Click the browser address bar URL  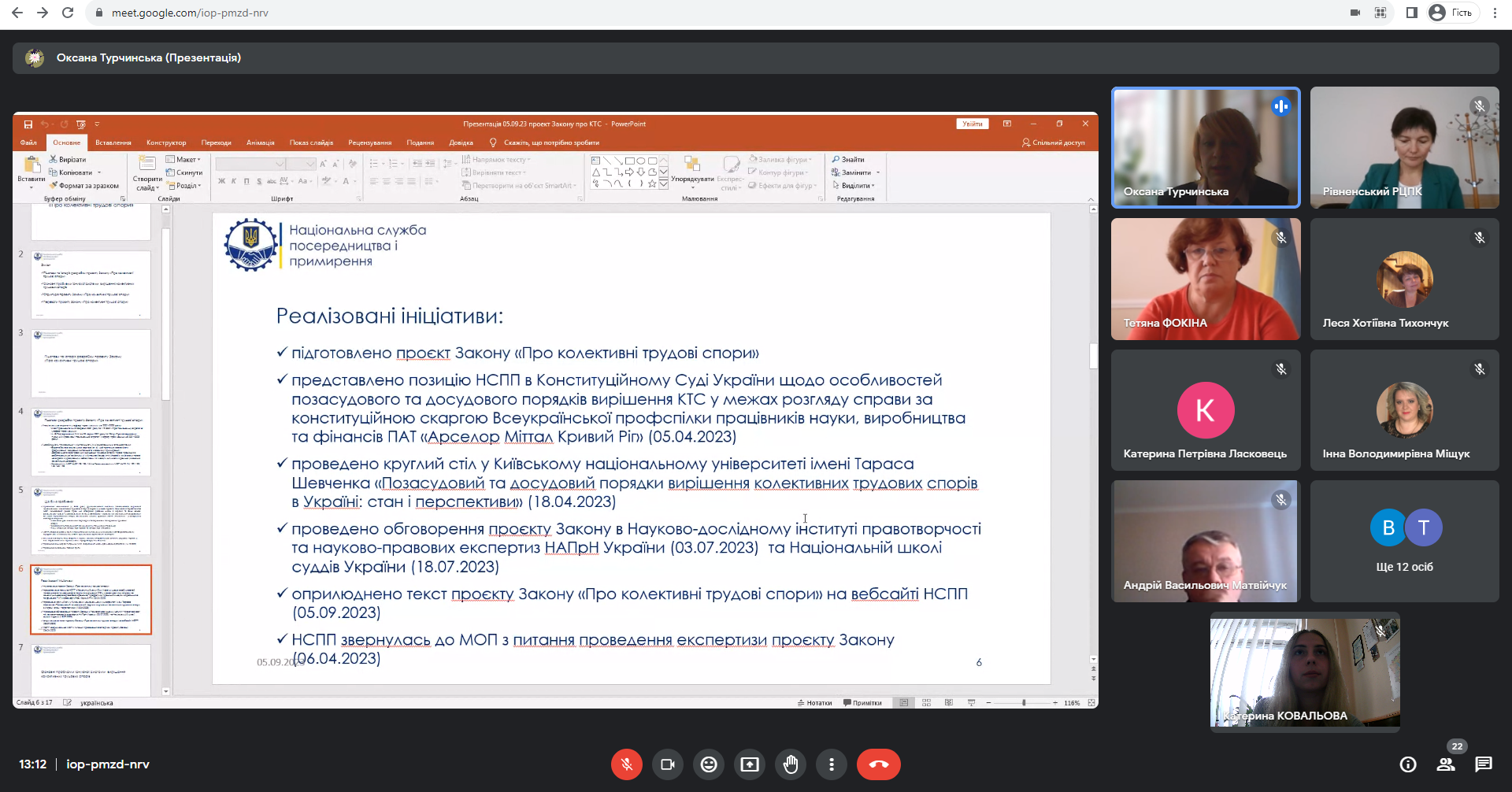pyautogui.click(x=190, y=13)
